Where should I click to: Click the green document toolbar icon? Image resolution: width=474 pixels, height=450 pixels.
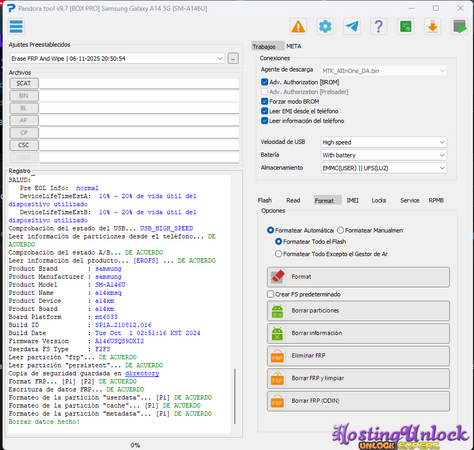(x=406, y=27)
